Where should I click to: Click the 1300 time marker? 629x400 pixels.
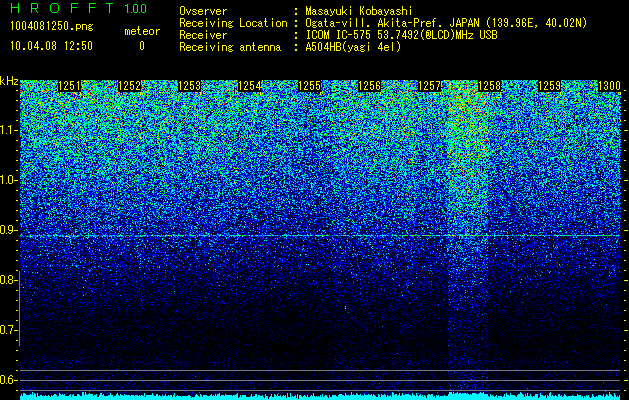point(609,86)
